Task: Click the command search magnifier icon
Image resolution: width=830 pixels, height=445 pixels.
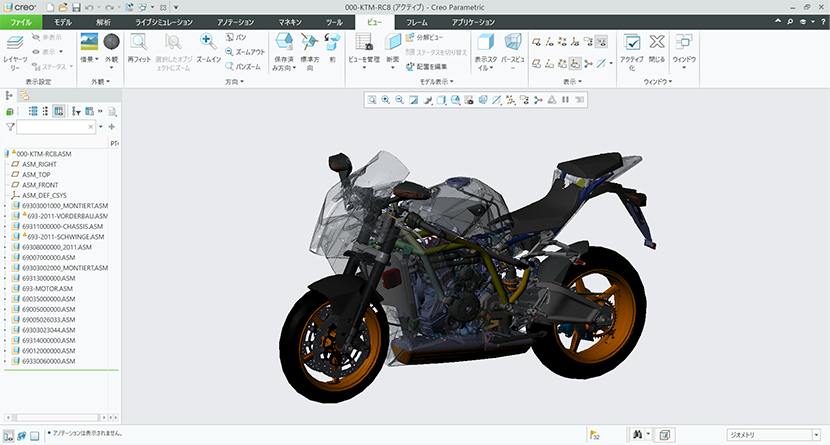Action: [x=790, y=22]
